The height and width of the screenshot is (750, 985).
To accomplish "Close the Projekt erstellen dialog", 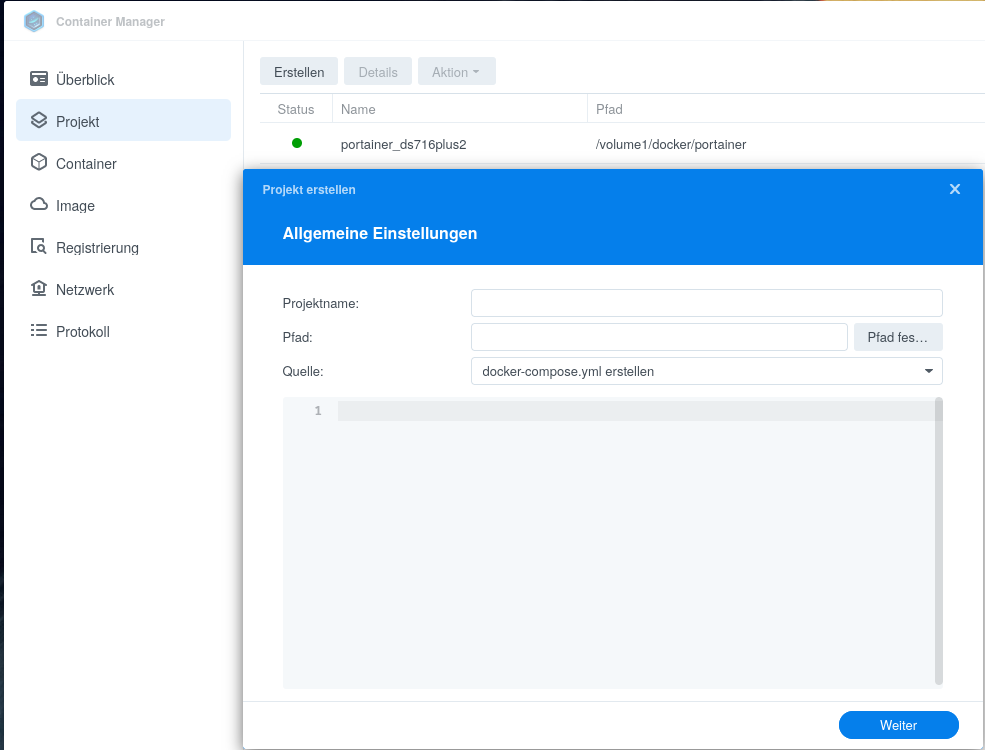I will (955, 189).
